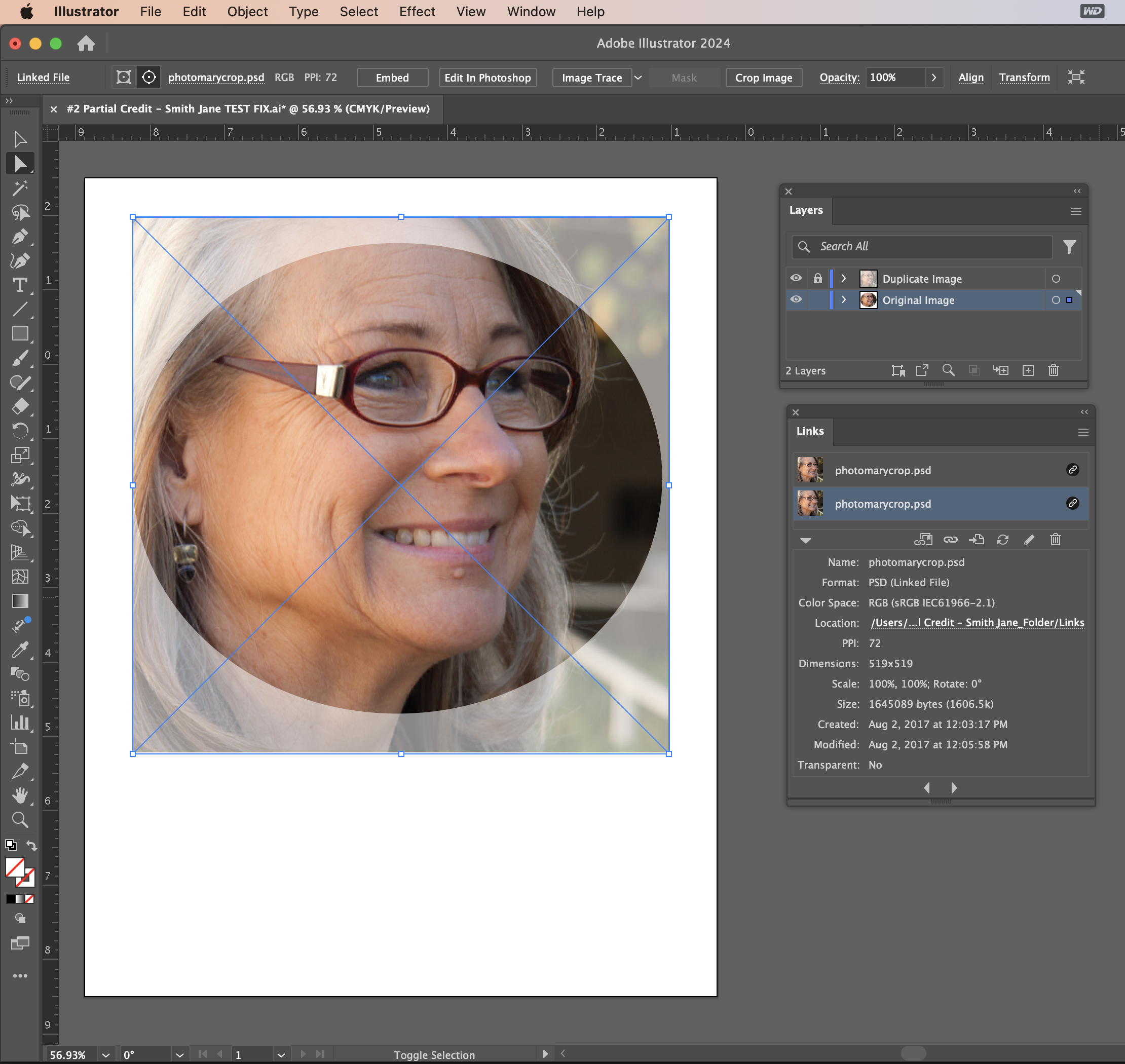Click the Crop Image button

(764, 78)
